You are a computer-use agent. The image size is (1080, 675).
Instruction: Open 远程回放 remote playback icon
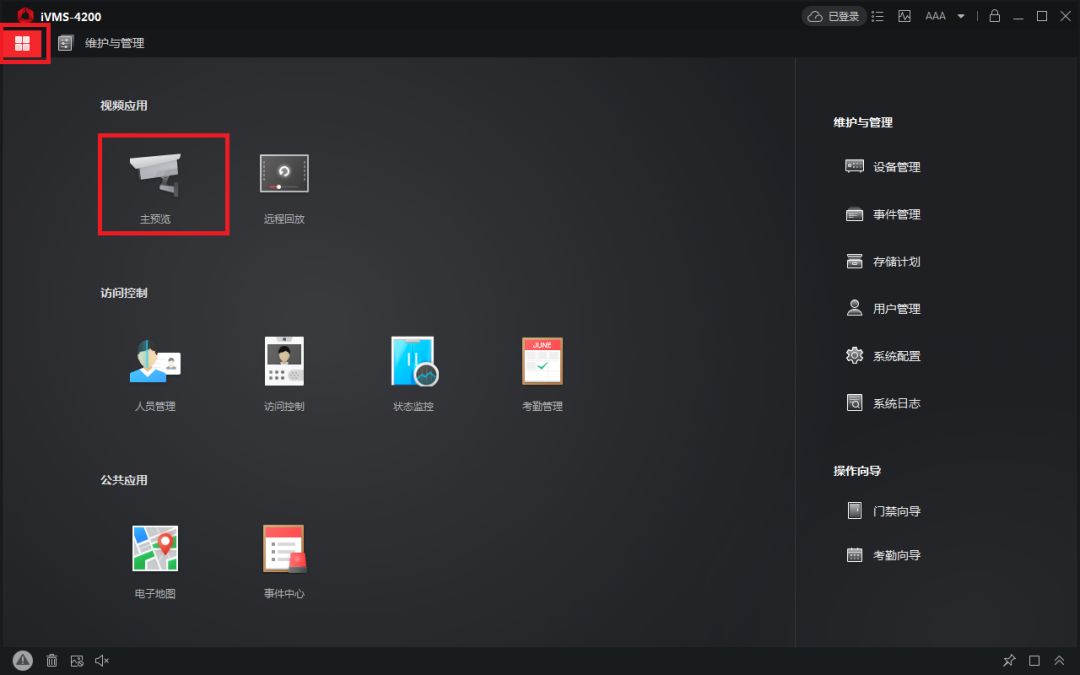(284, 174)
